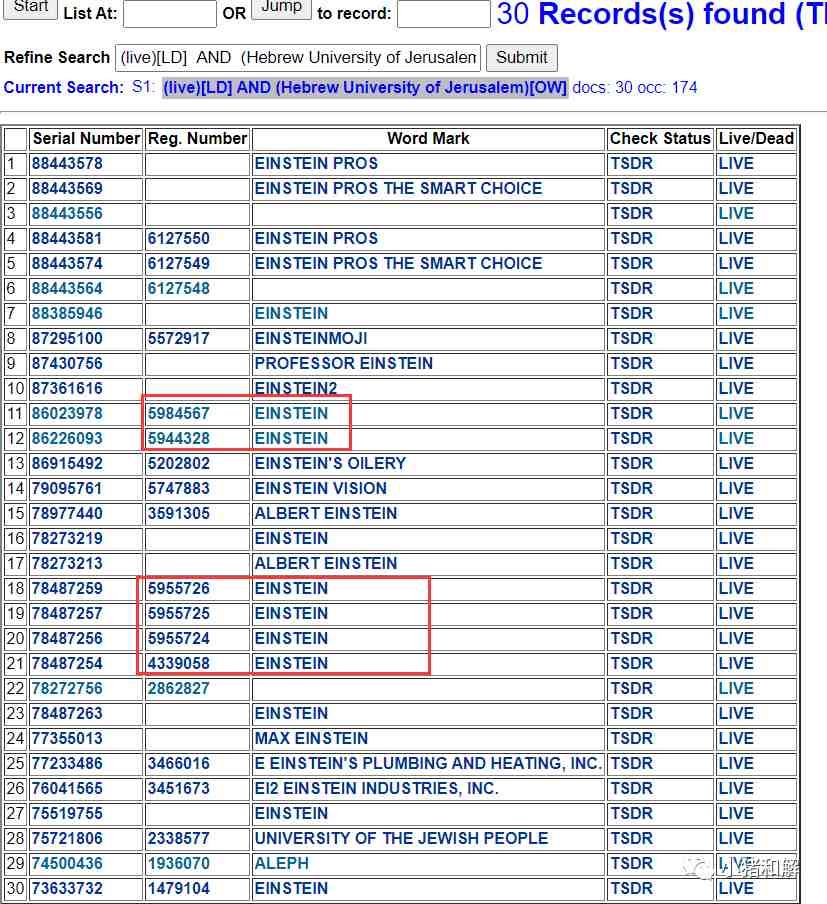Open registration number 1936070
This screenshot has height=904, width=827.
click(x=179, y=863)
